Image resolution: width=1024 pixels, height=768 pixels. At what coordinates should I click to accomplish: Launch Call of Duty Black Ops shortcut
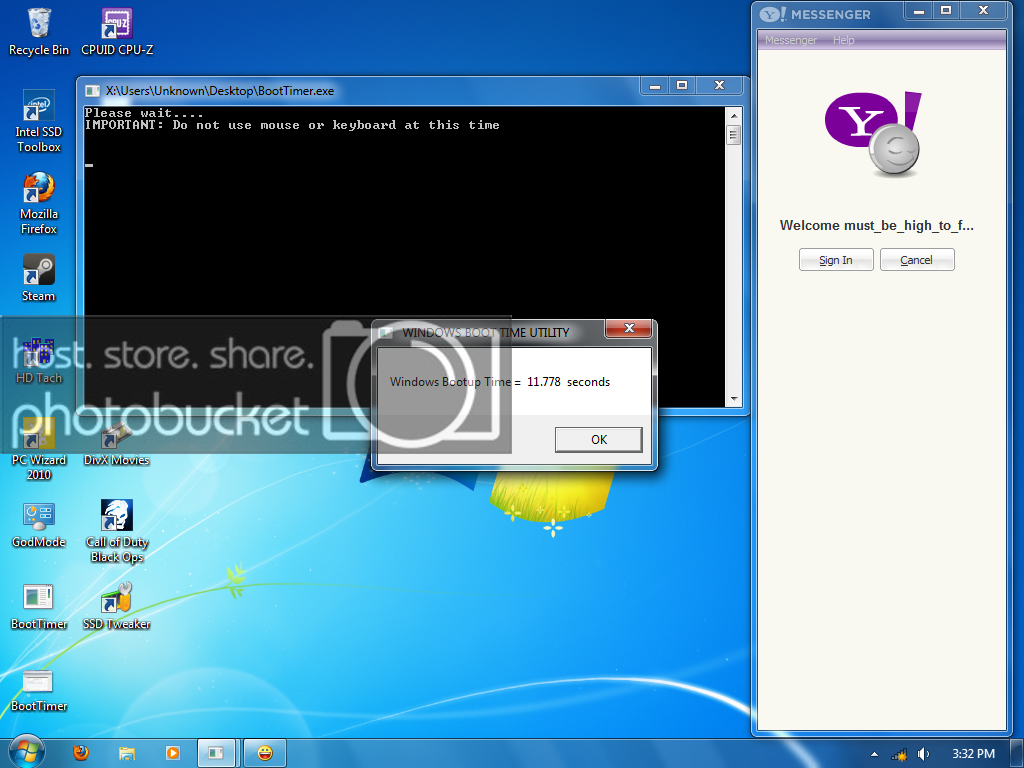click(x=117, y=532)
